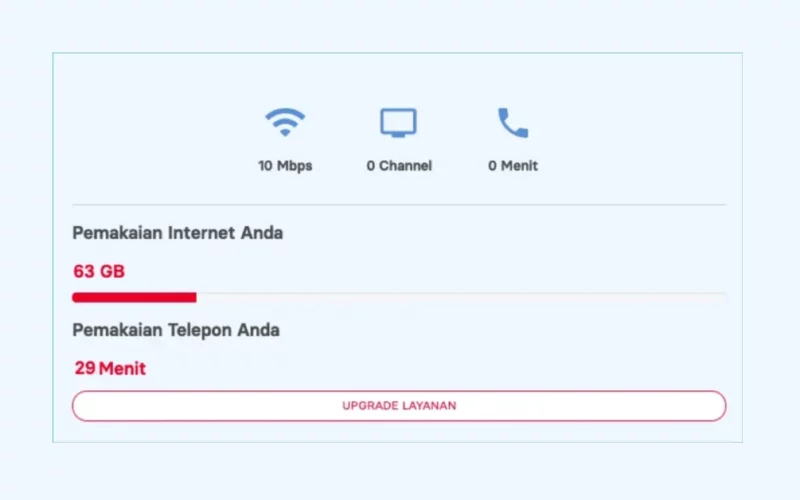Click the Upgrade Layanan button
The image size is (800, 500).
(x=399, y=406)
